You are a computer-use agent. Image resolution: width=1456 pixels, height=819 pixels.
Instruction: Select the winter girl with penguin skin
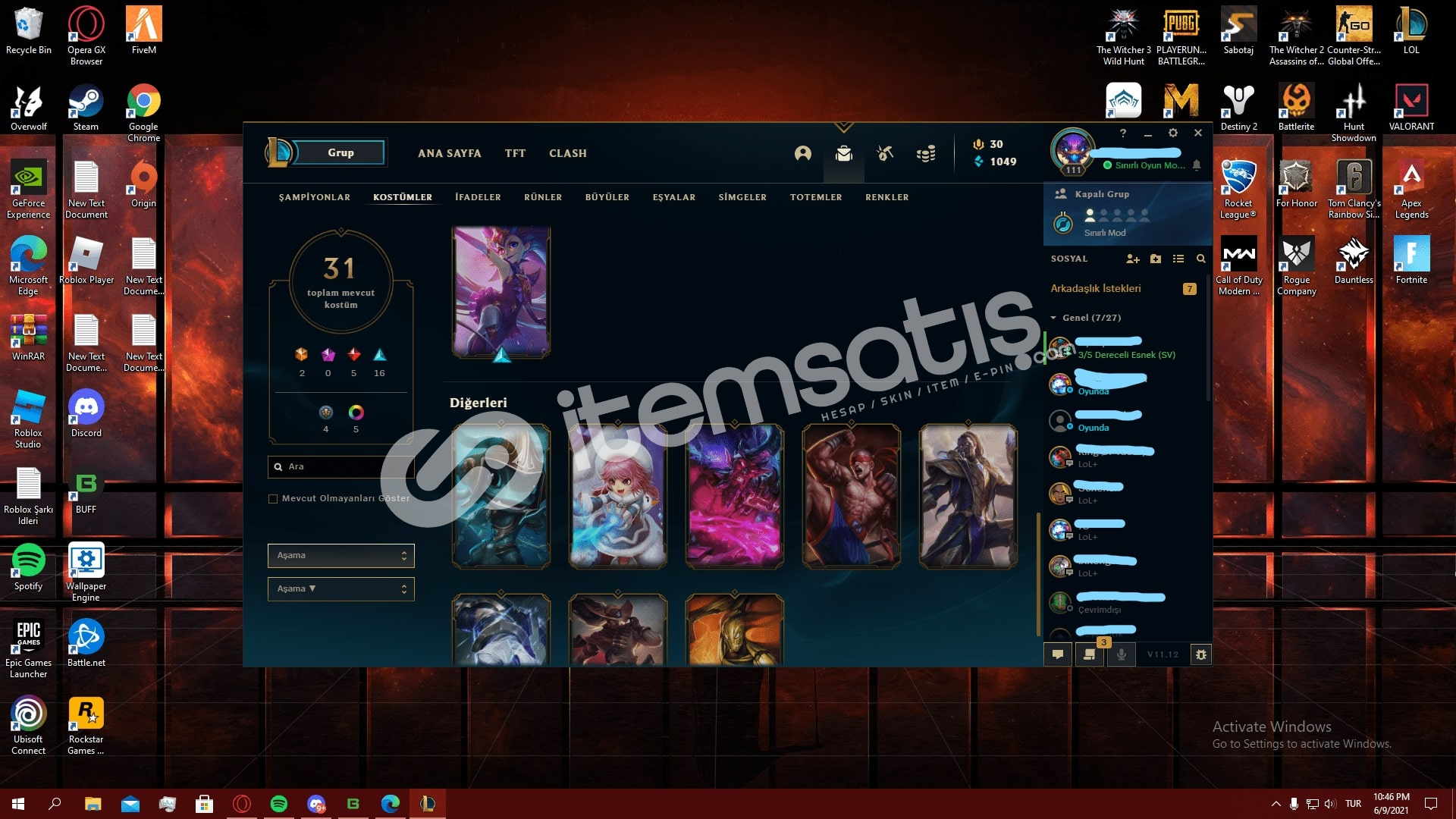coord(618,497)
